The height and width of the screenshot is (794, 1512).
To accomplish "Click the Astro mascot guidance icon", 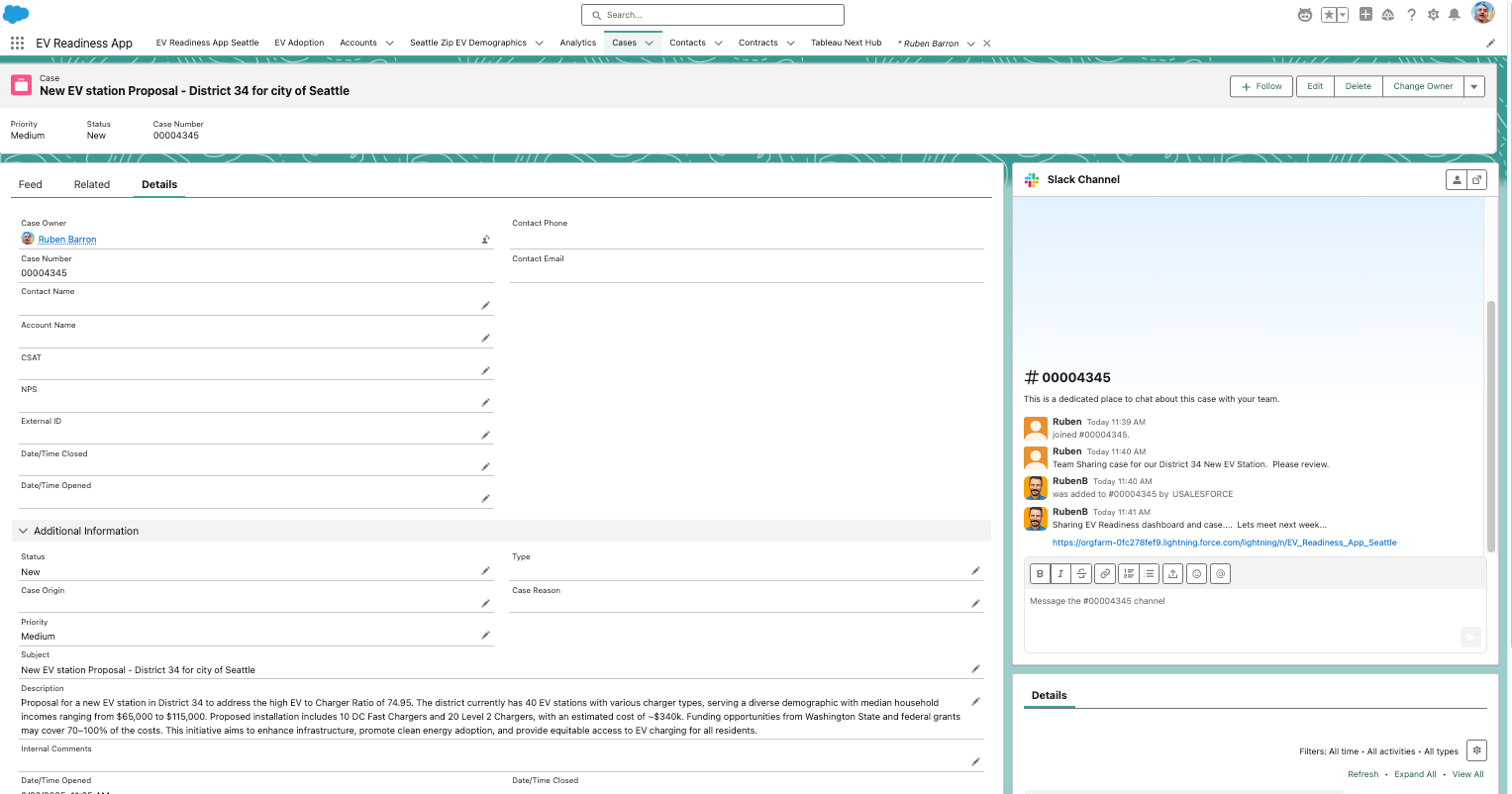I will tap(1305, 15).
